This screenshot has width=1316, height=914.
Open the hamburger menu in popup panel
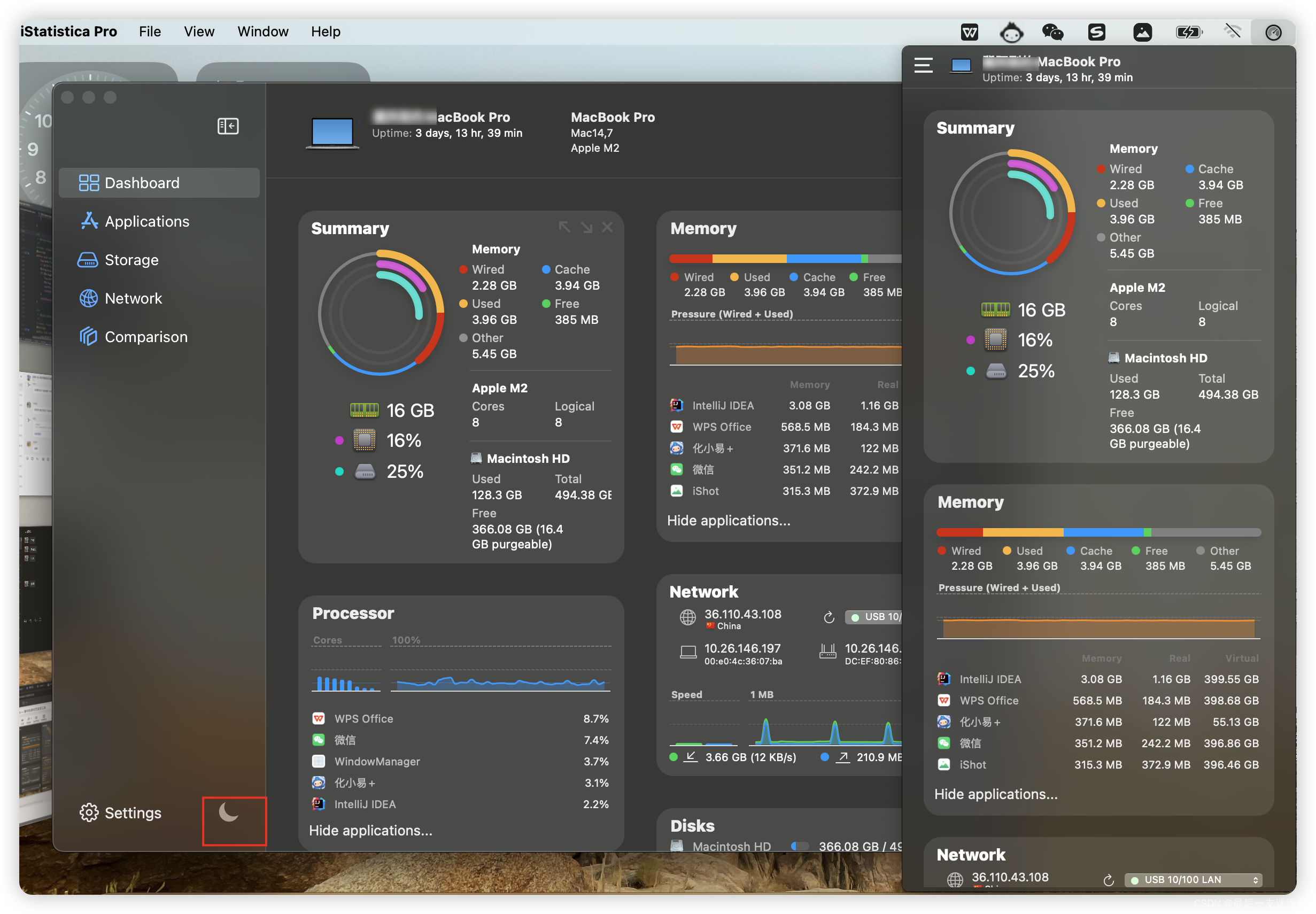coord(923,65)
